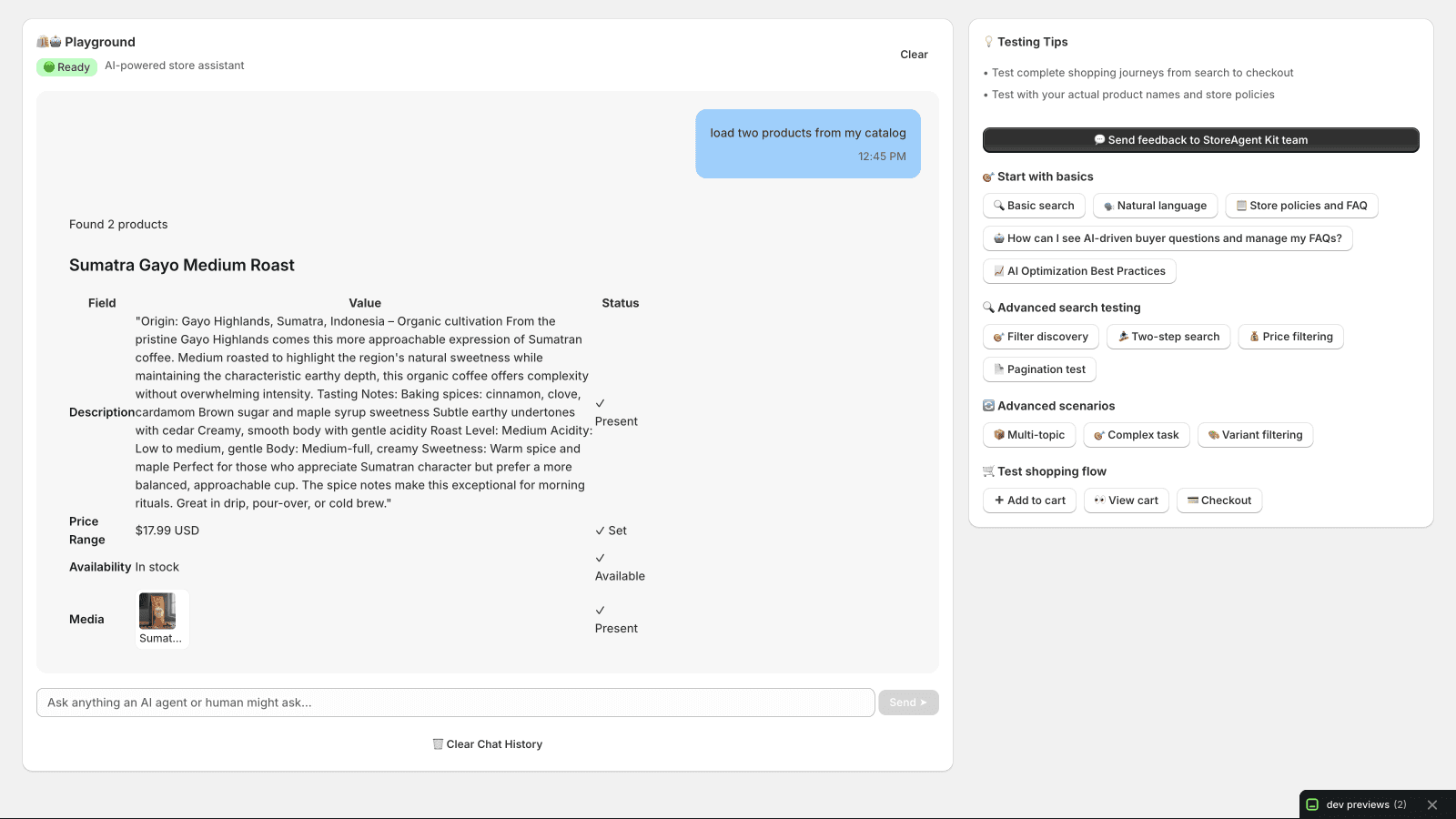This screenshot has height=819, width=1456.
Task: Run the Two-step search test
Action: [1168, 337]
